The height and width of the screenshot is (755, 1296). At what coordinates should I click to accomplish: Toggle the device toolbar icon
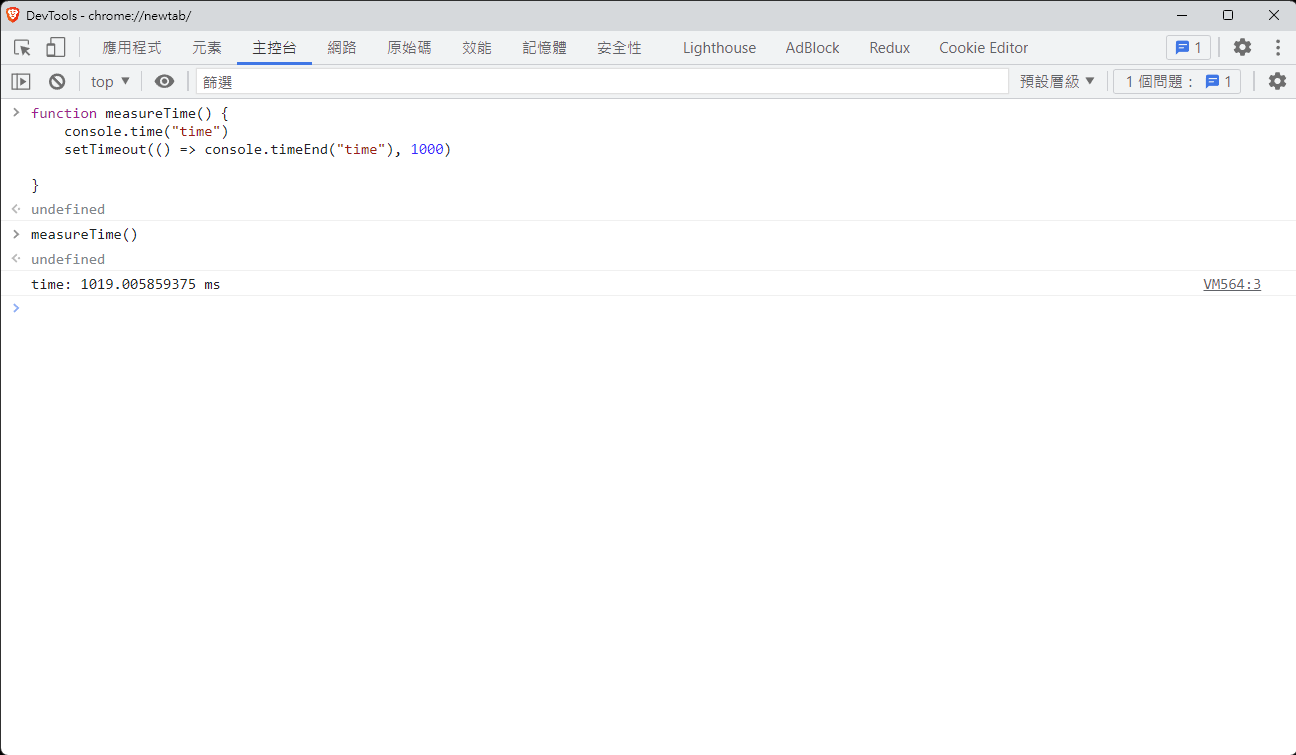(55, 47)
